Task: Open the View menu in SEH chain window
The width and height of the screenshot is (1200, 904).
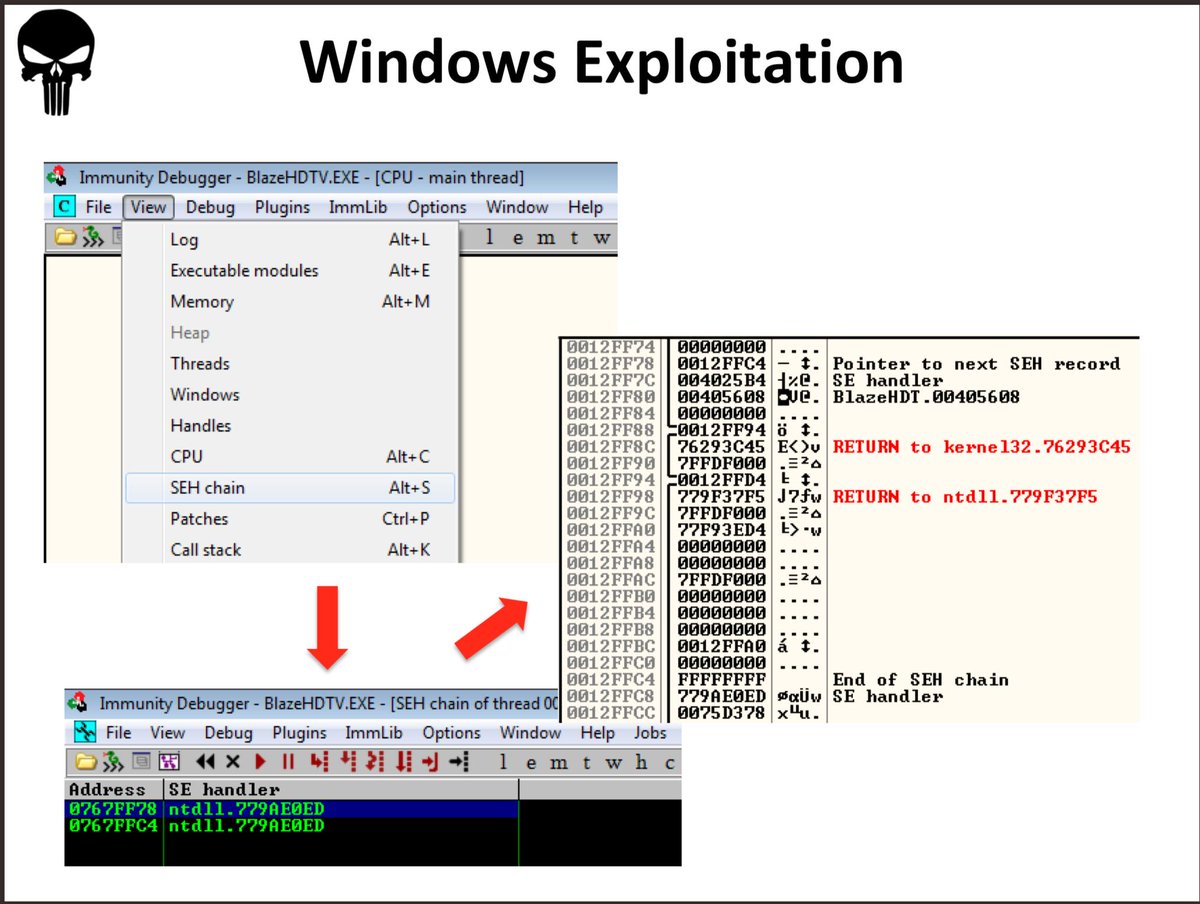Action: (x=168, y=732)
